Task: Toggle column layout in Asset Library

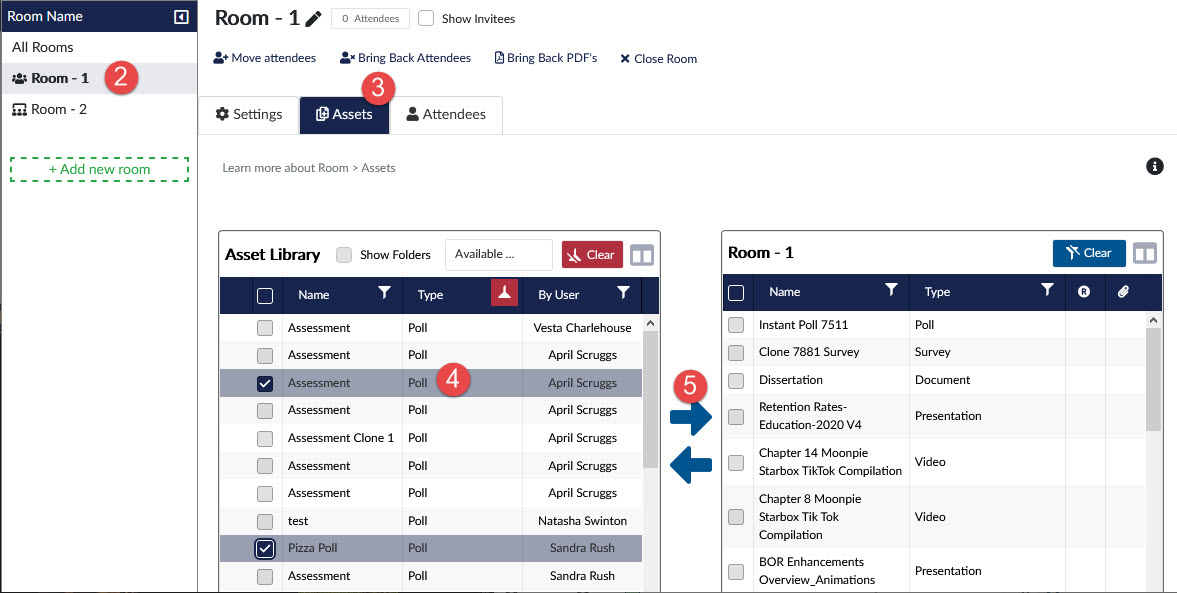Action: (642, 255)
